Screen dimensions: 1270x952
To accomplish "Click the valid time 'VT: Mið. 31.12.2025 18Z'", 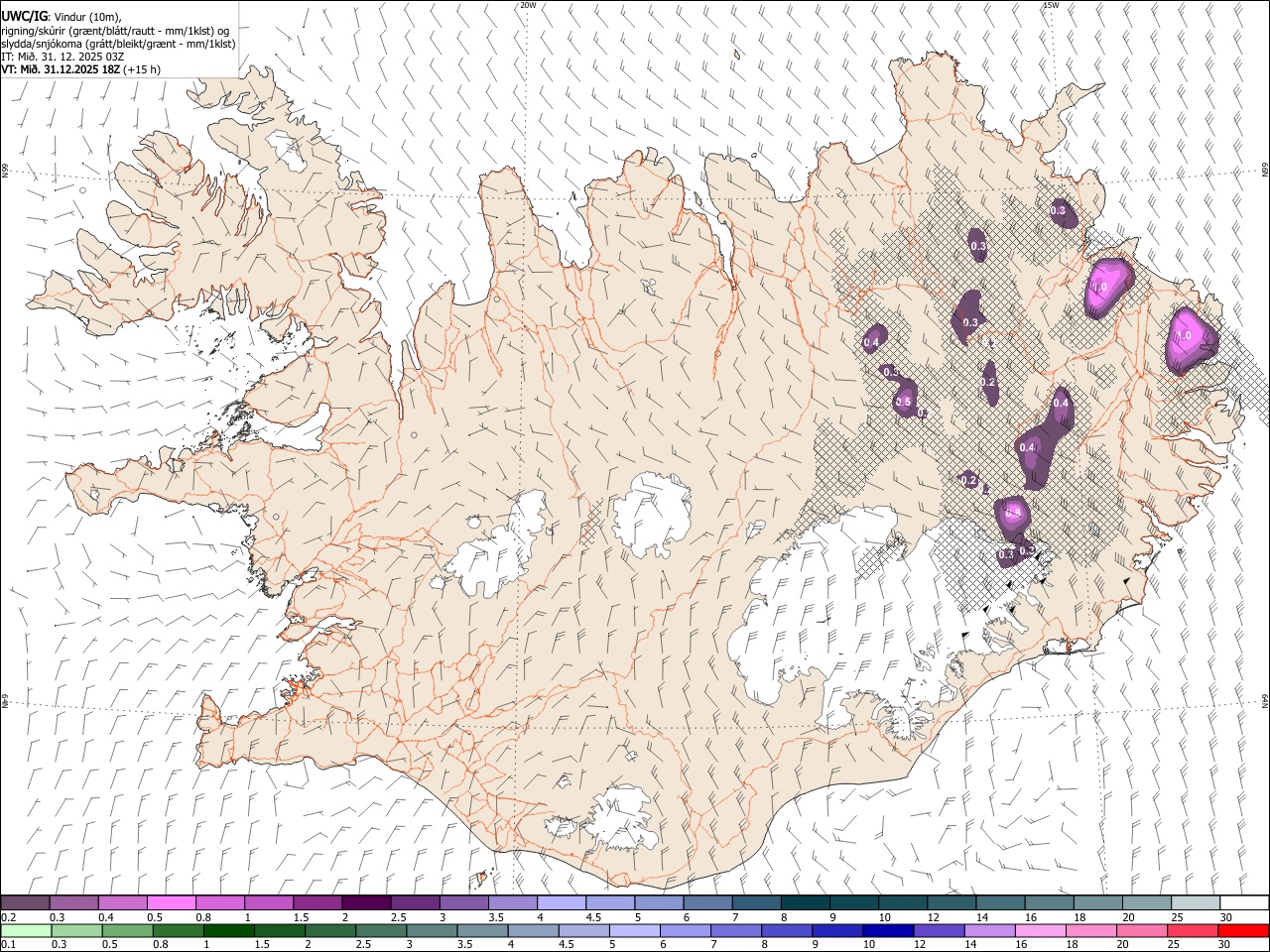I will (x=61, y=69).
